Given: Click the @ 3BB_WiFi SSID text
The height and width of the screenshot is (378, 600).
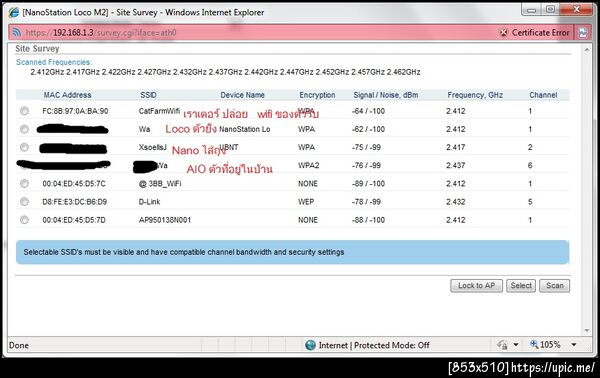Looking at the screenshot, I should pyautogui.click(x=160, y=184).
